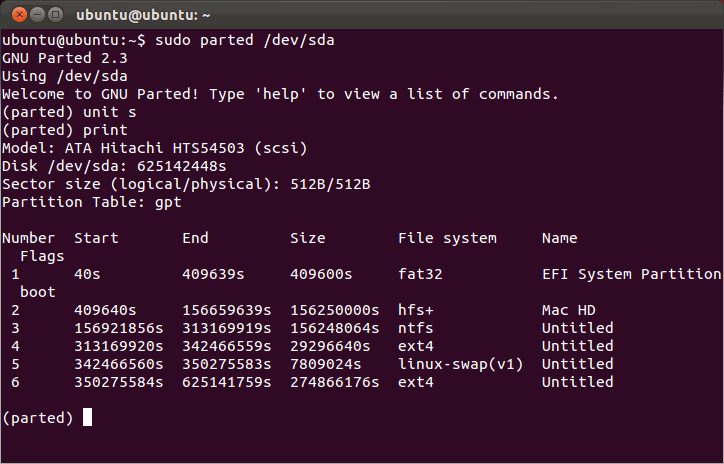Click size value 156248064s
This screenshot has width=724, height=464.
point(335,328)
